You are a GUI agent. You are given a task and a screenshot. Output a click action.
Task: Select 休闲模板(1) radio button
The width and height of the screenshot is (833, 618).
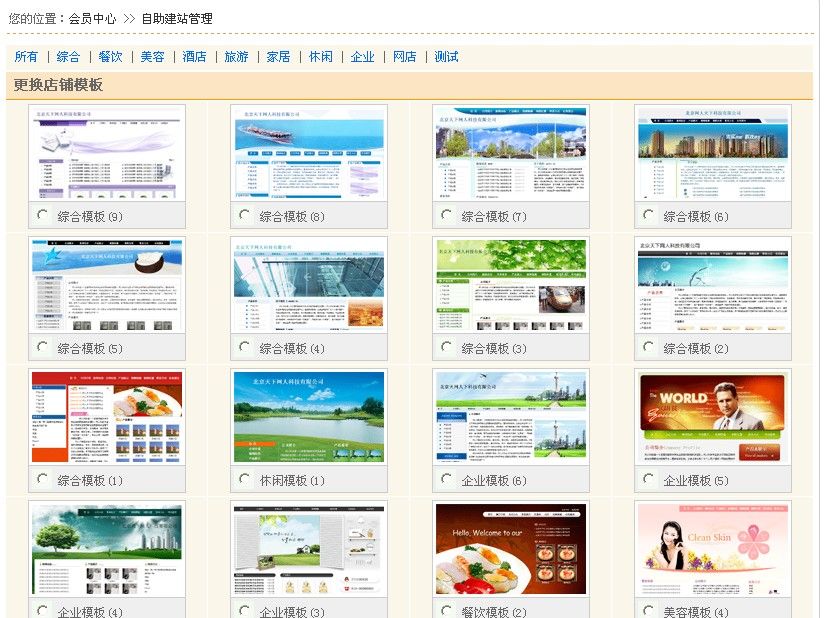245,479
